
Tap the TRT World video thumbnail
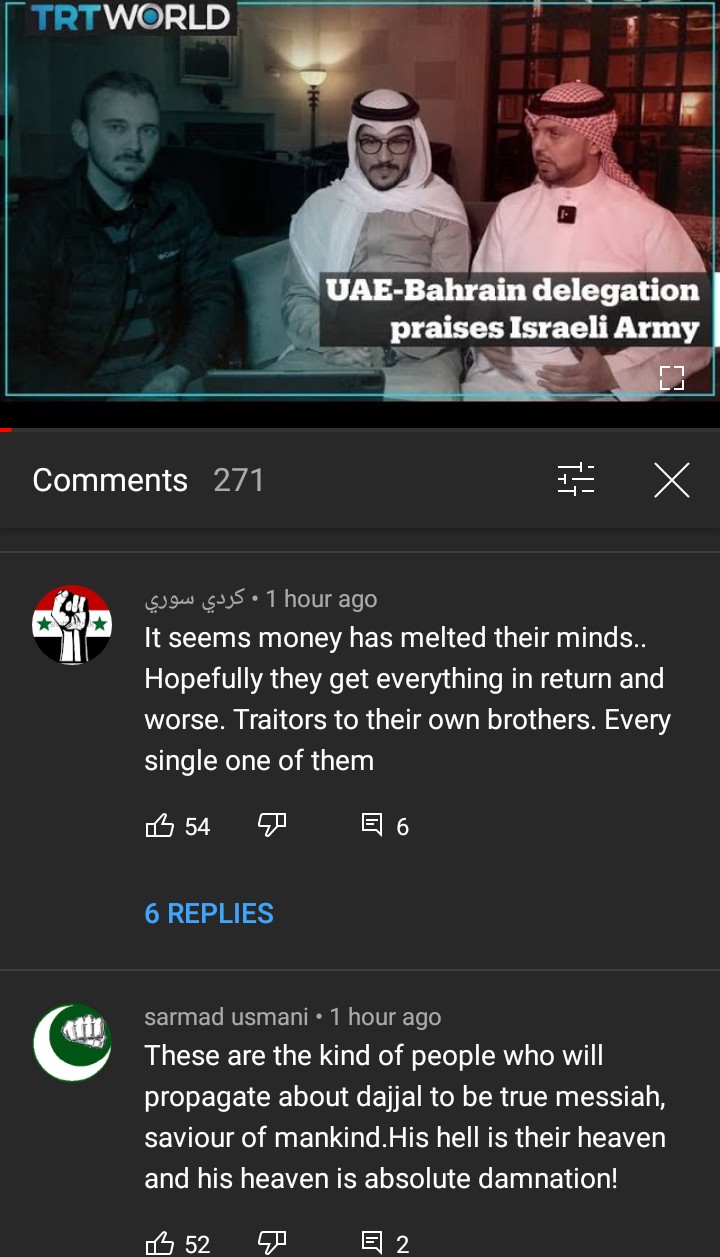coord(360,200)
